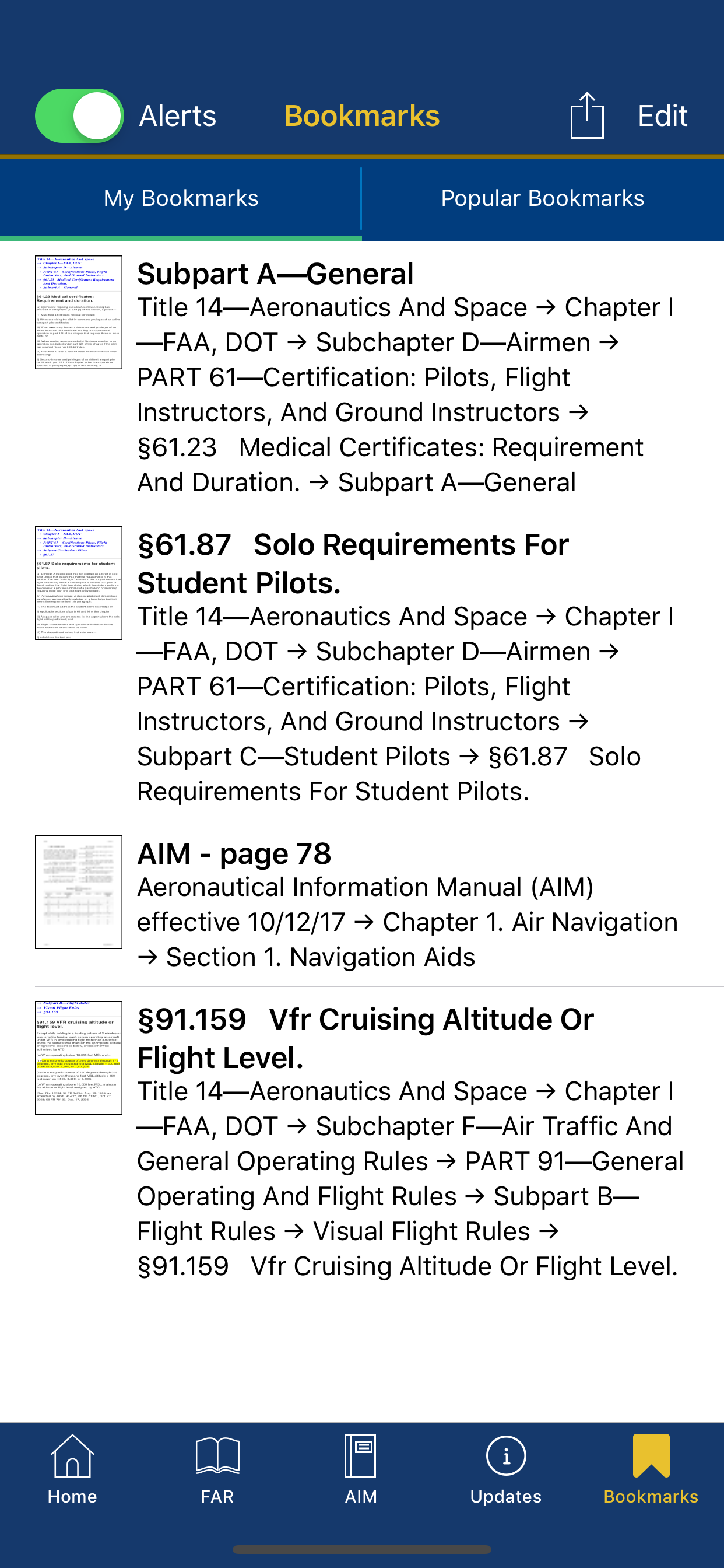Switch to the My Bookmarks tab
The height and width of the screenshot is (1568, 724).
point(181,198)
